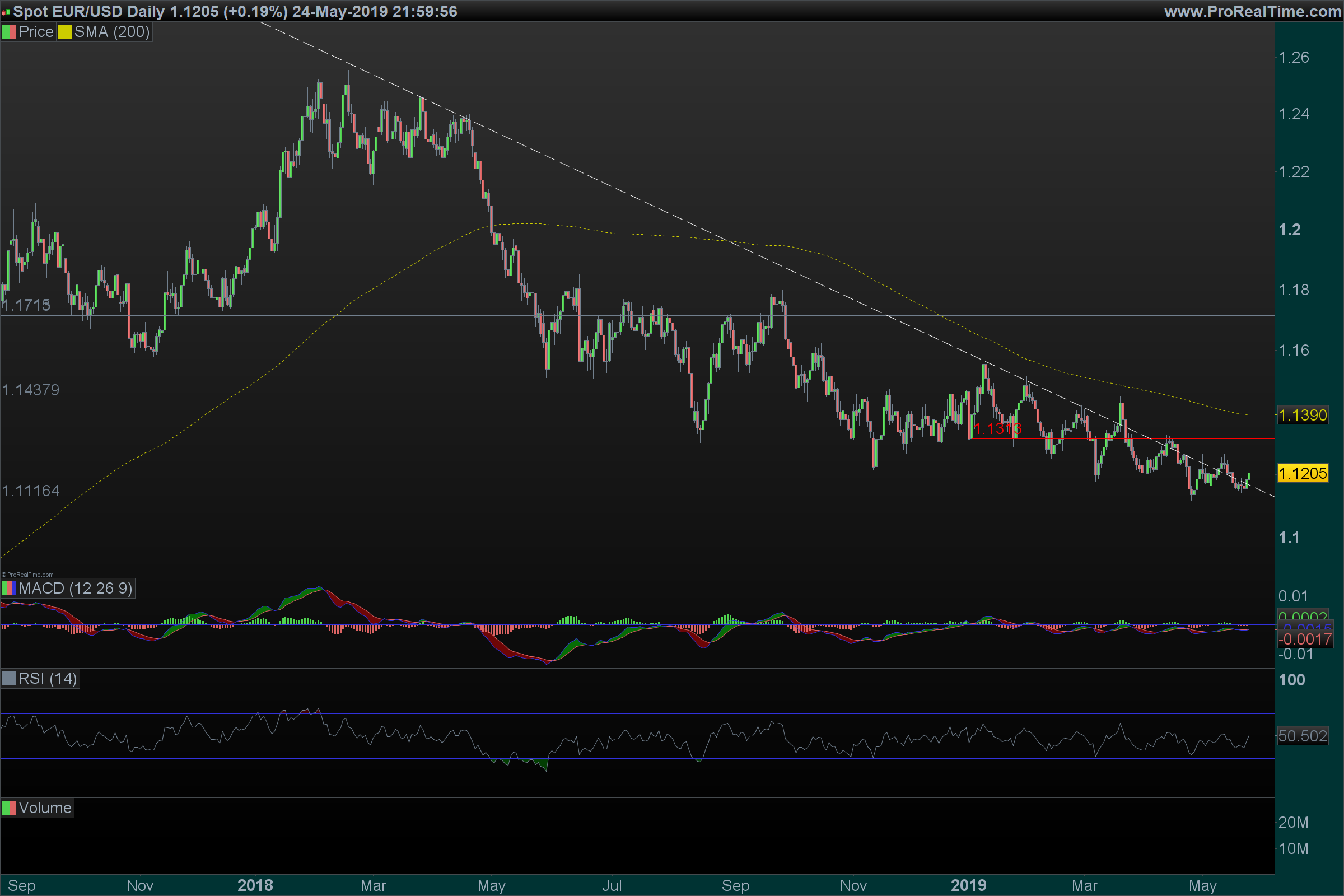Click the candlestick icon before chart title
This screenshot has height=896, width=1344.
6,12
